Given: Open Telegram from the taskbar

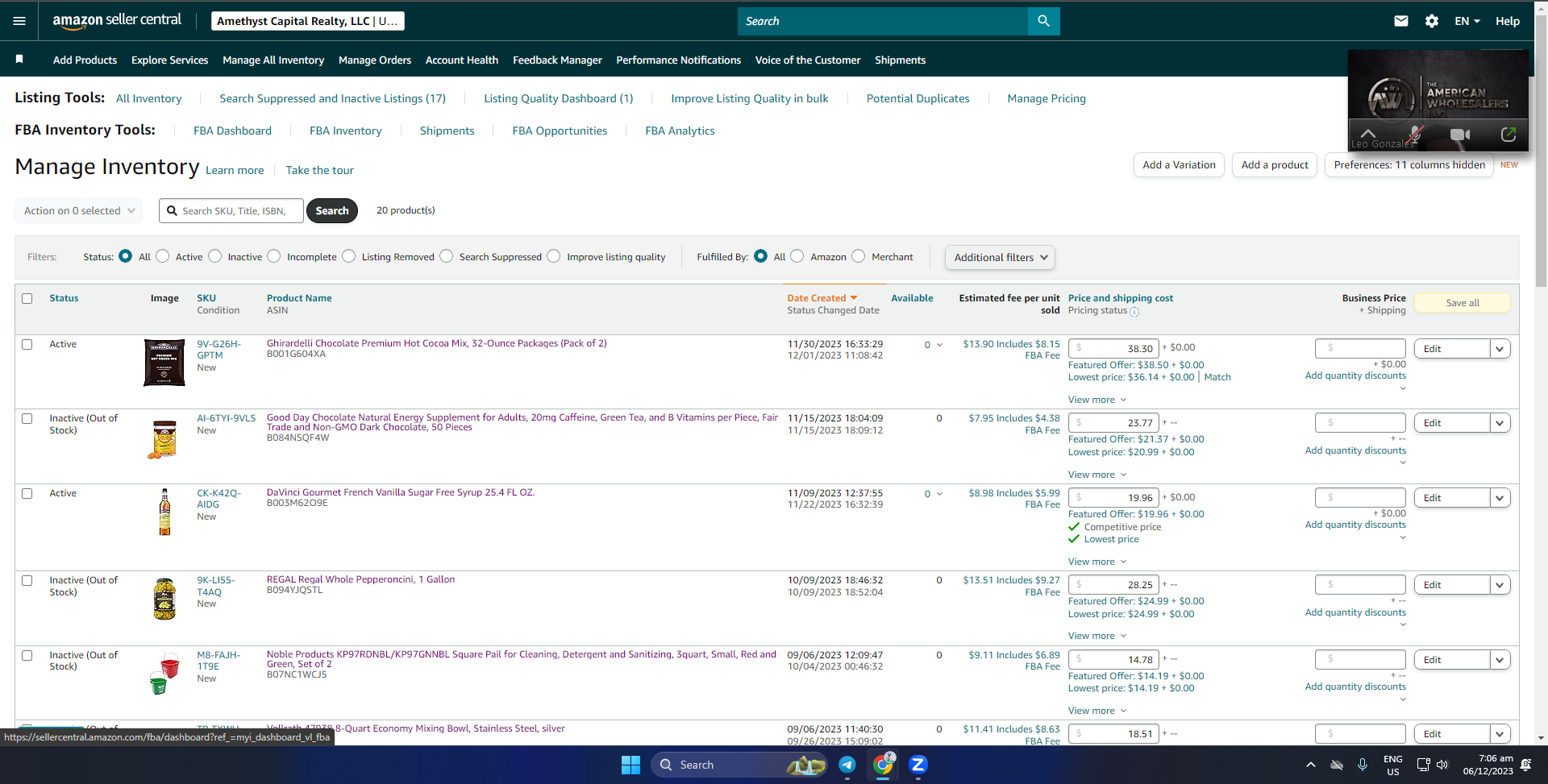Looking at the screenshot, I should pyautogui.click(x=847, y=765).
